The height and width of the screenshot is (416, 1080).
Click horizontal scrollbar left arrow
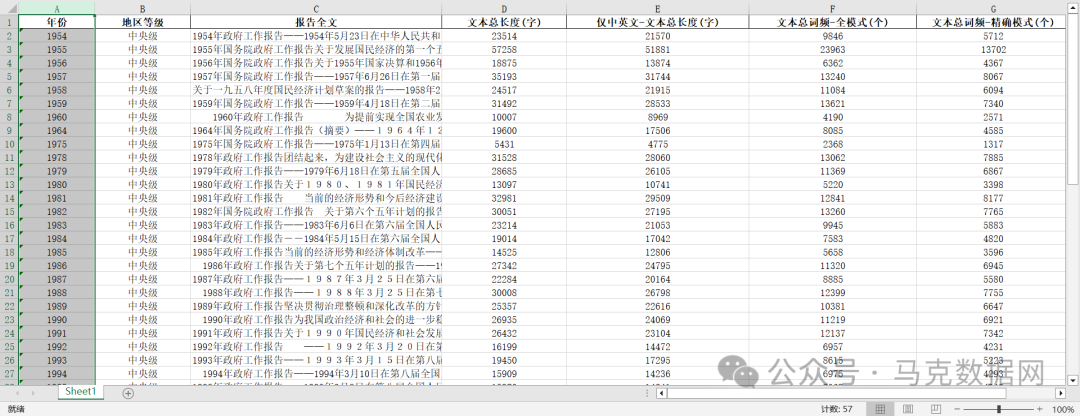tap(661, 393)
